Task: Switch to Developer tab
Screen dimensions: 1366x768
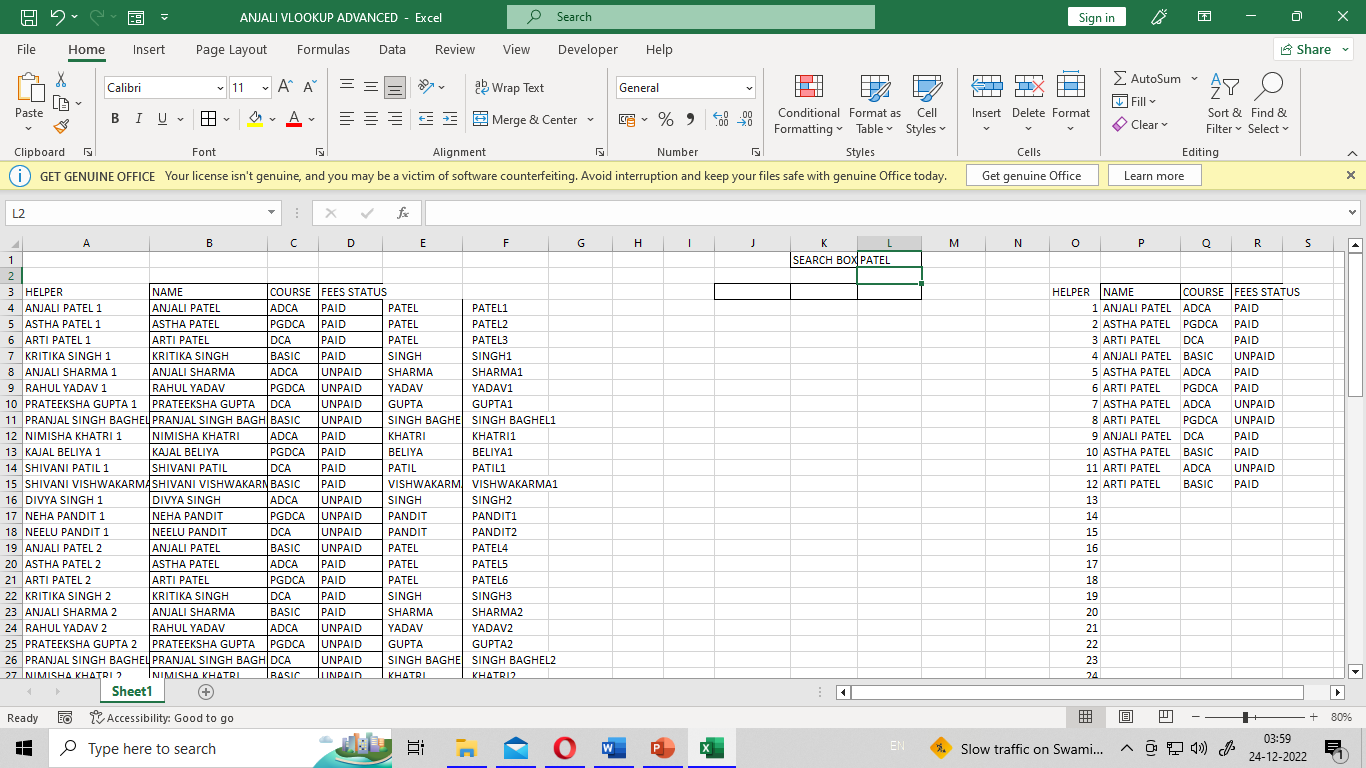Action: (x=588, y=49)
